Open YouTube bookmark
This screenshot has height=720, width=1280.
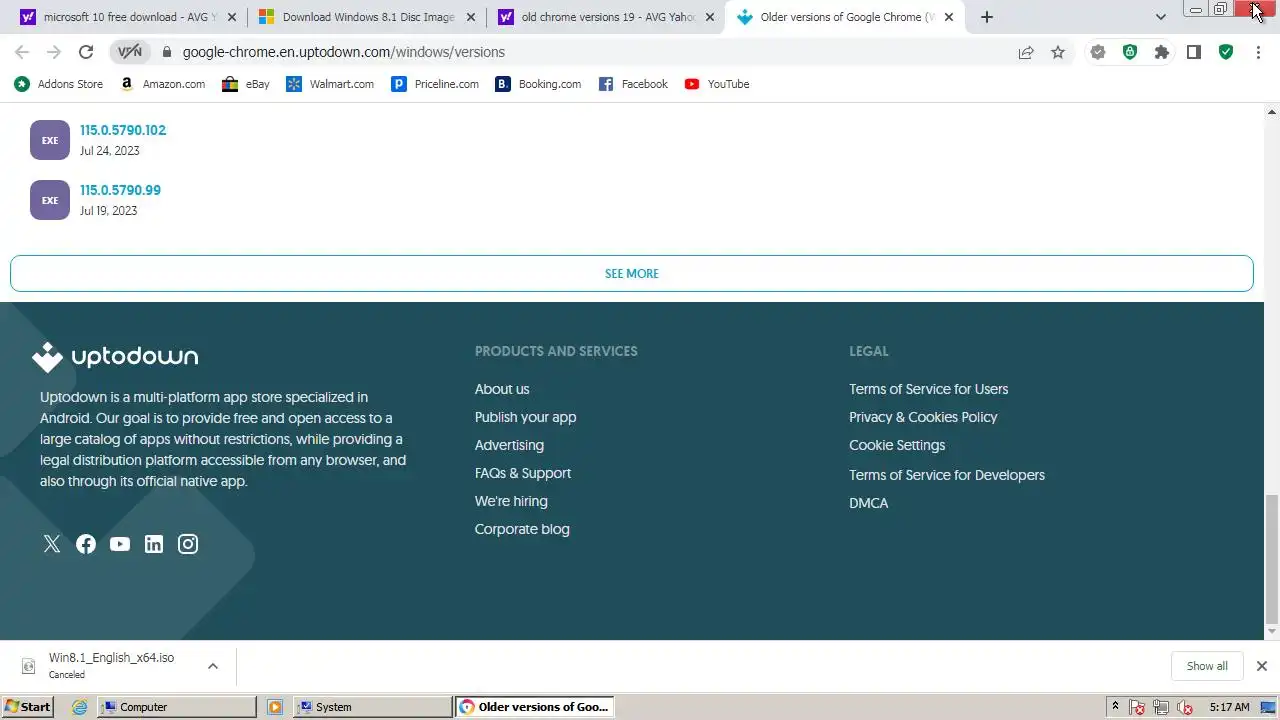[717, 84]
